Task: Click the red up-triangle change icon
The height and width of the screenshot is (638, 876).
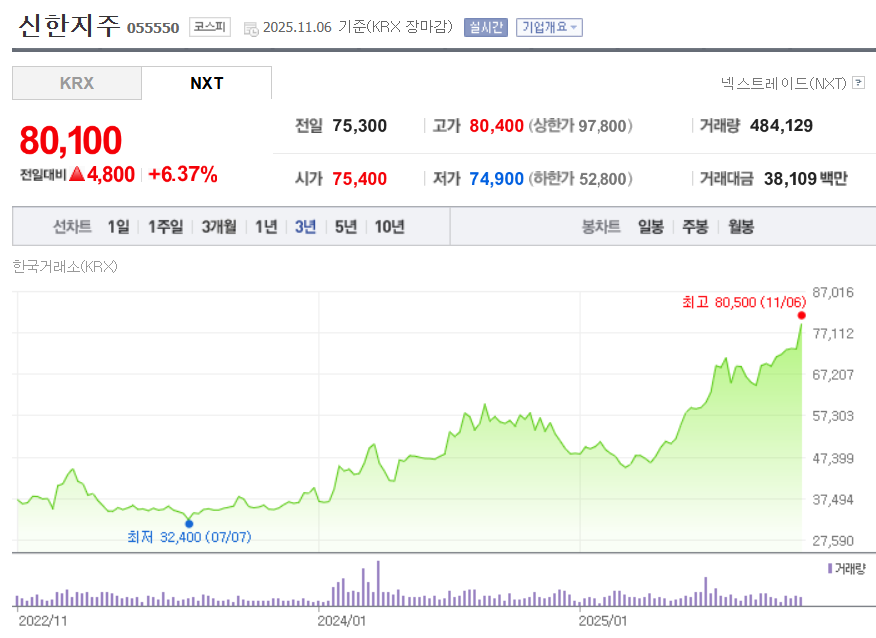Action: pos(77,174)
